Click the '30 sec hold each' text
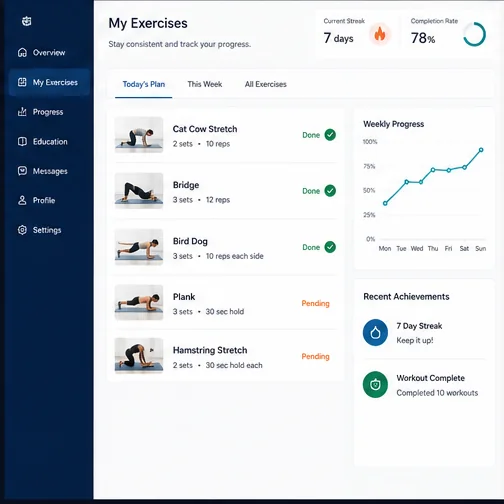This screenshot has height=504, width=504. tap(234, 365)
